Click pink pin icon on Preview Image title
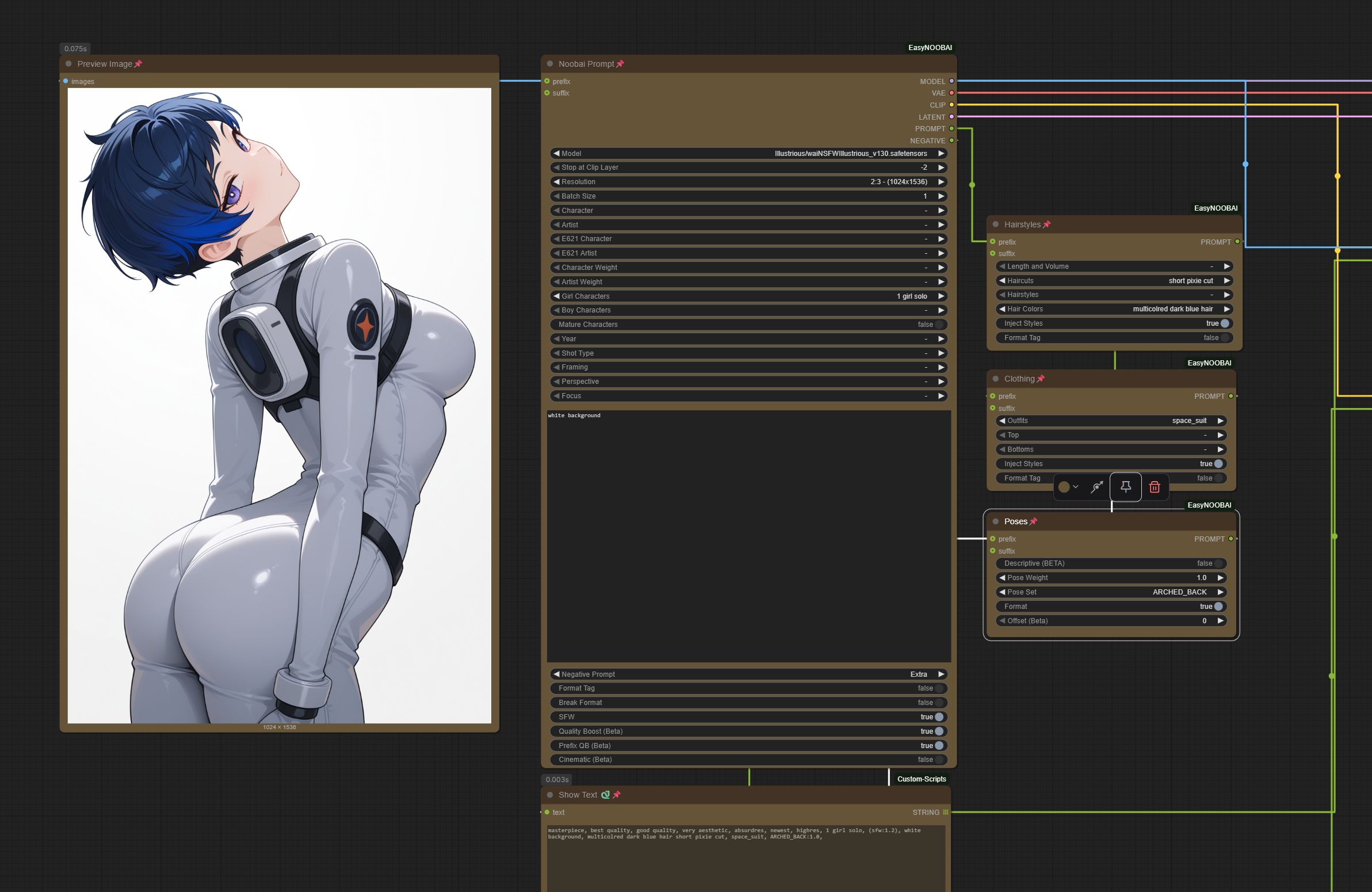The image size is (1372, 892). pyautogui.click(x=139, y=64)
